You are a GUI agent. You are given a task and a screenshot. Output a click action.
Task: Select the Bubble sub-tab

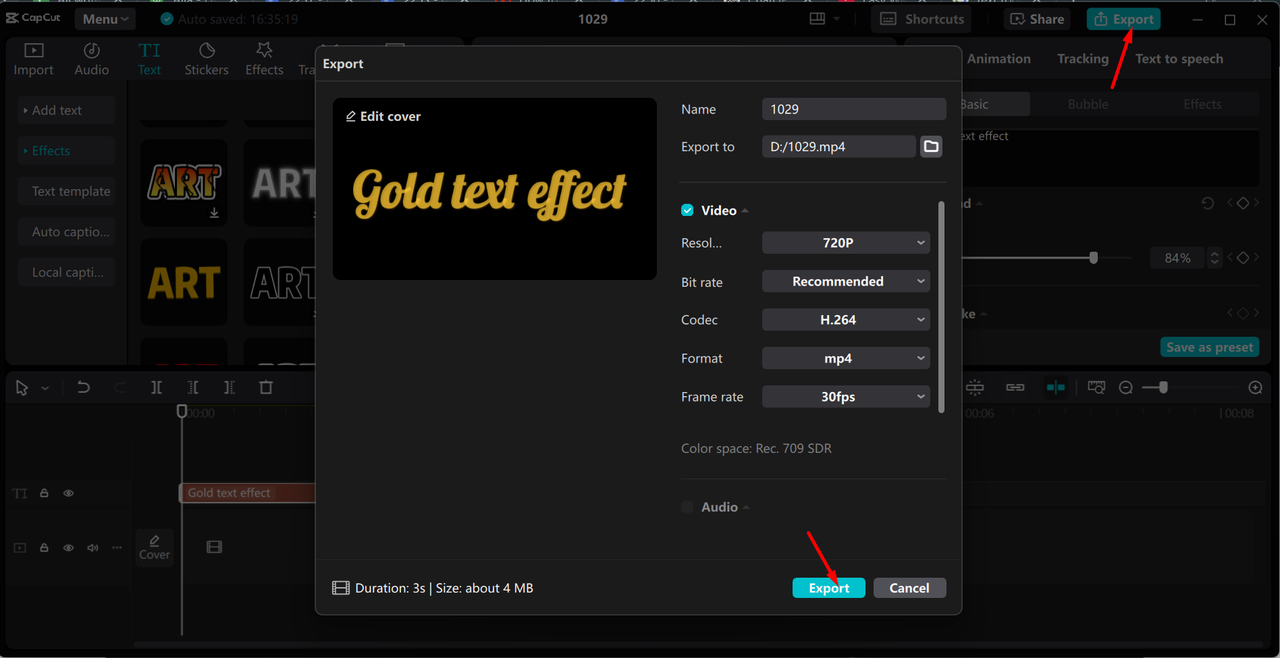[1088, 104]
